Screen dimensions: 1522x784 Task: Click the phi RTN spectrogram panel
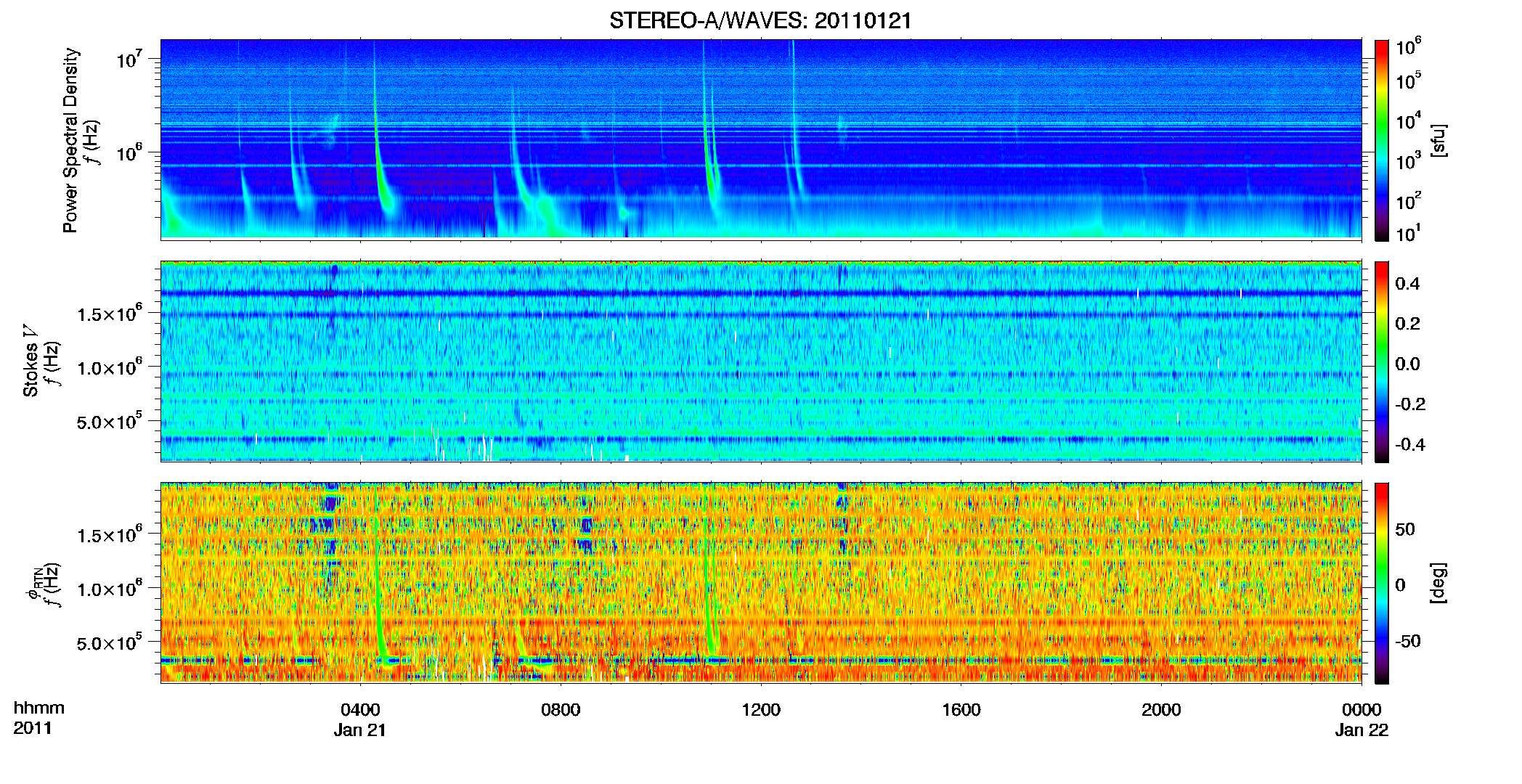pos(761,582)
